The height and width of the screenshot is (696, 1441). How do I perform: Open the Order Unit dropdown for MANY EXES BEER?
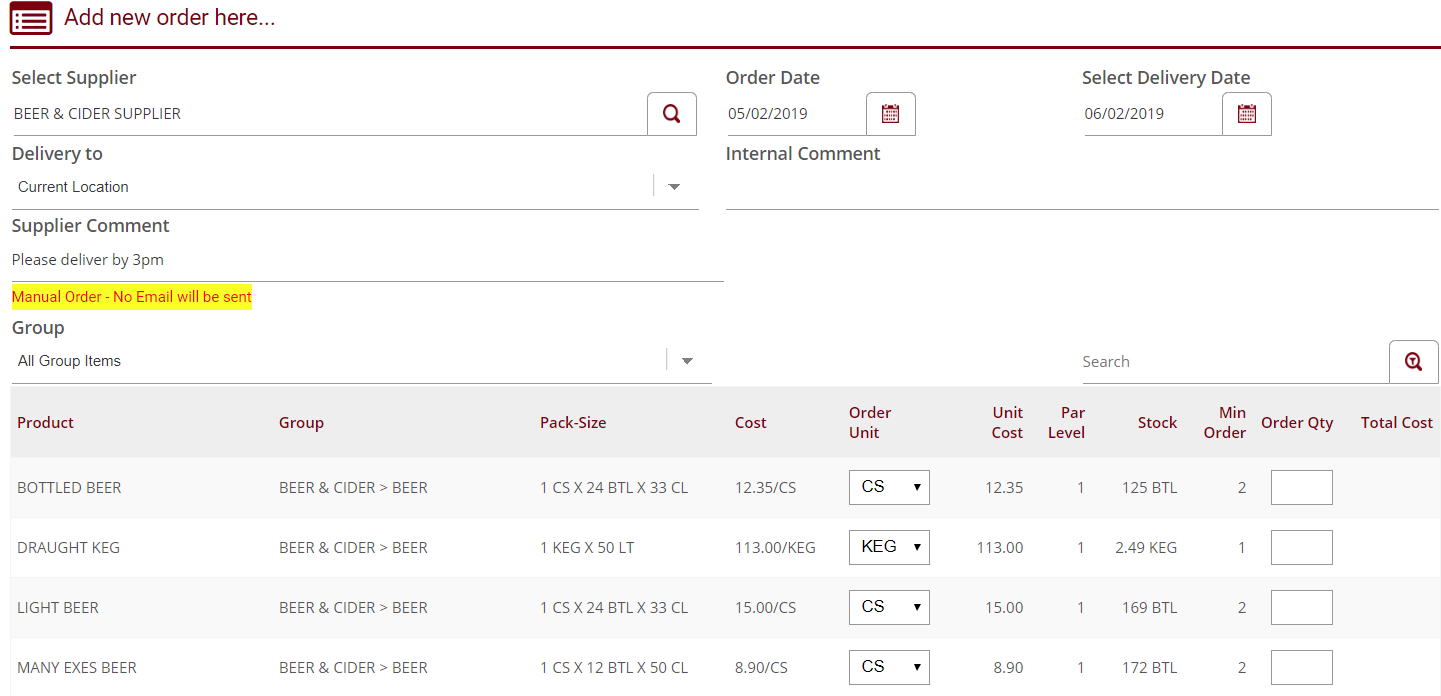[x=888, y=667]
